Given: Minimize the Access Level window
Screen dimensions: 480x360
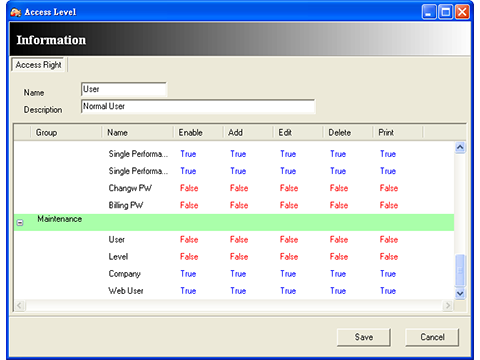Looking at the screenshot, I should click(x=429, y=12).
